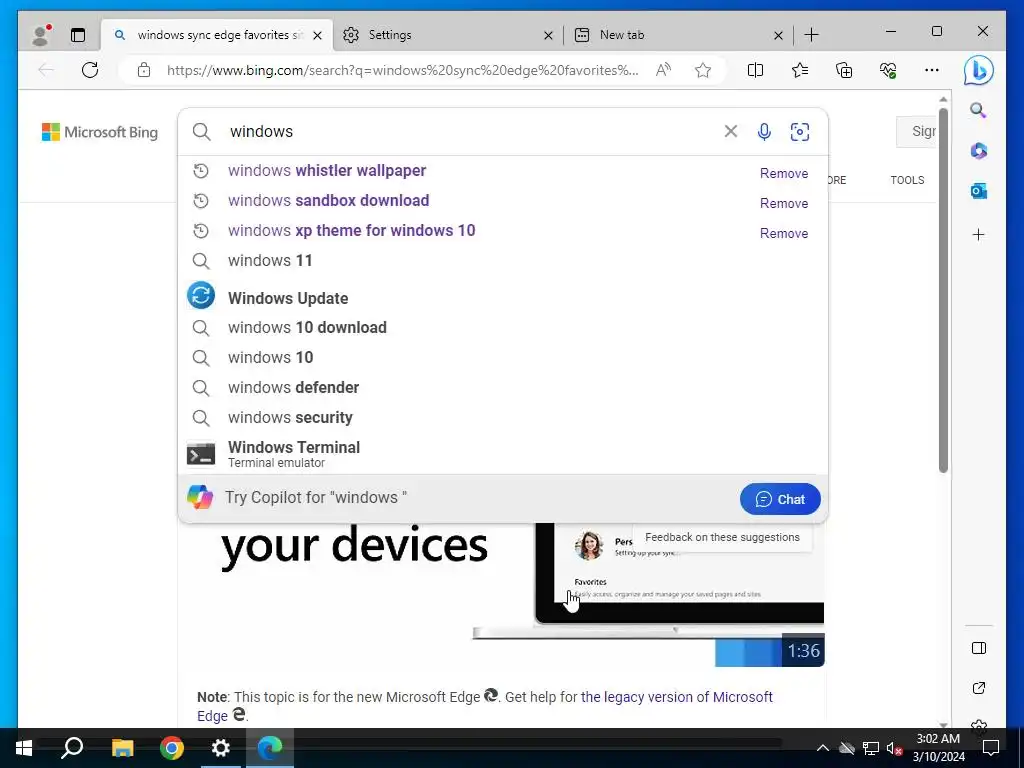Add a sidebar app with plus
Image resolution: width=1024 pixels, height=768 pixels.
978,234
